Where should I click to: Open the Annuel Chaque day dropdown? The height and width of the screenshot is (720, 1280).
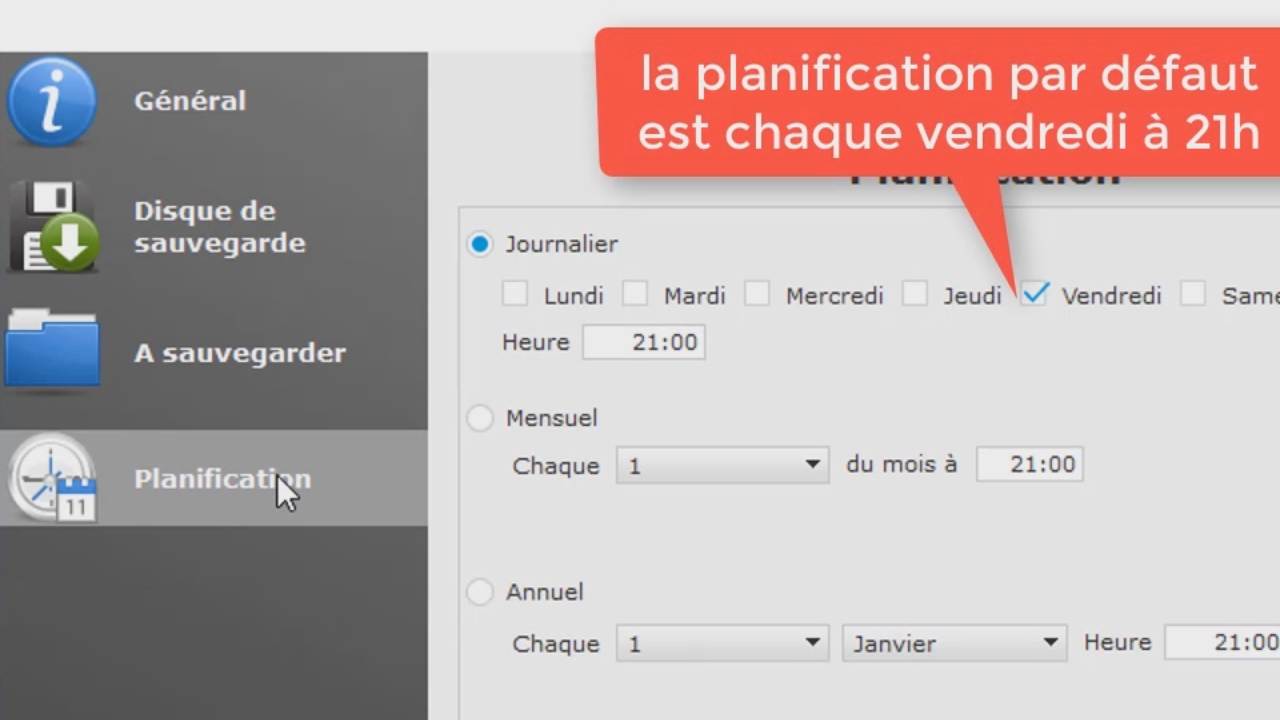(723, 643)
